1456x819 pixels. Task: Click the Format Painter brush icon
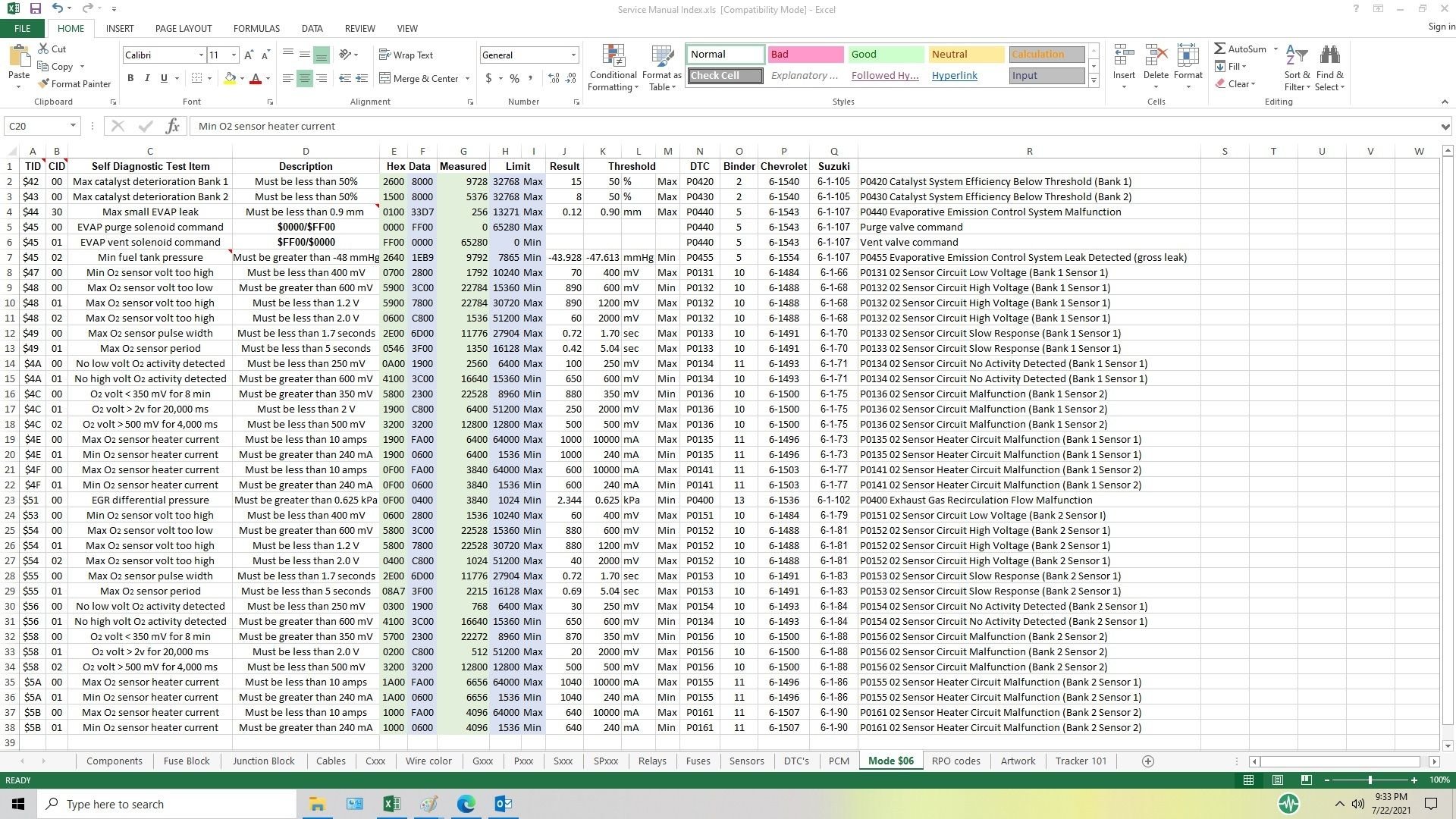click(43, 83)
